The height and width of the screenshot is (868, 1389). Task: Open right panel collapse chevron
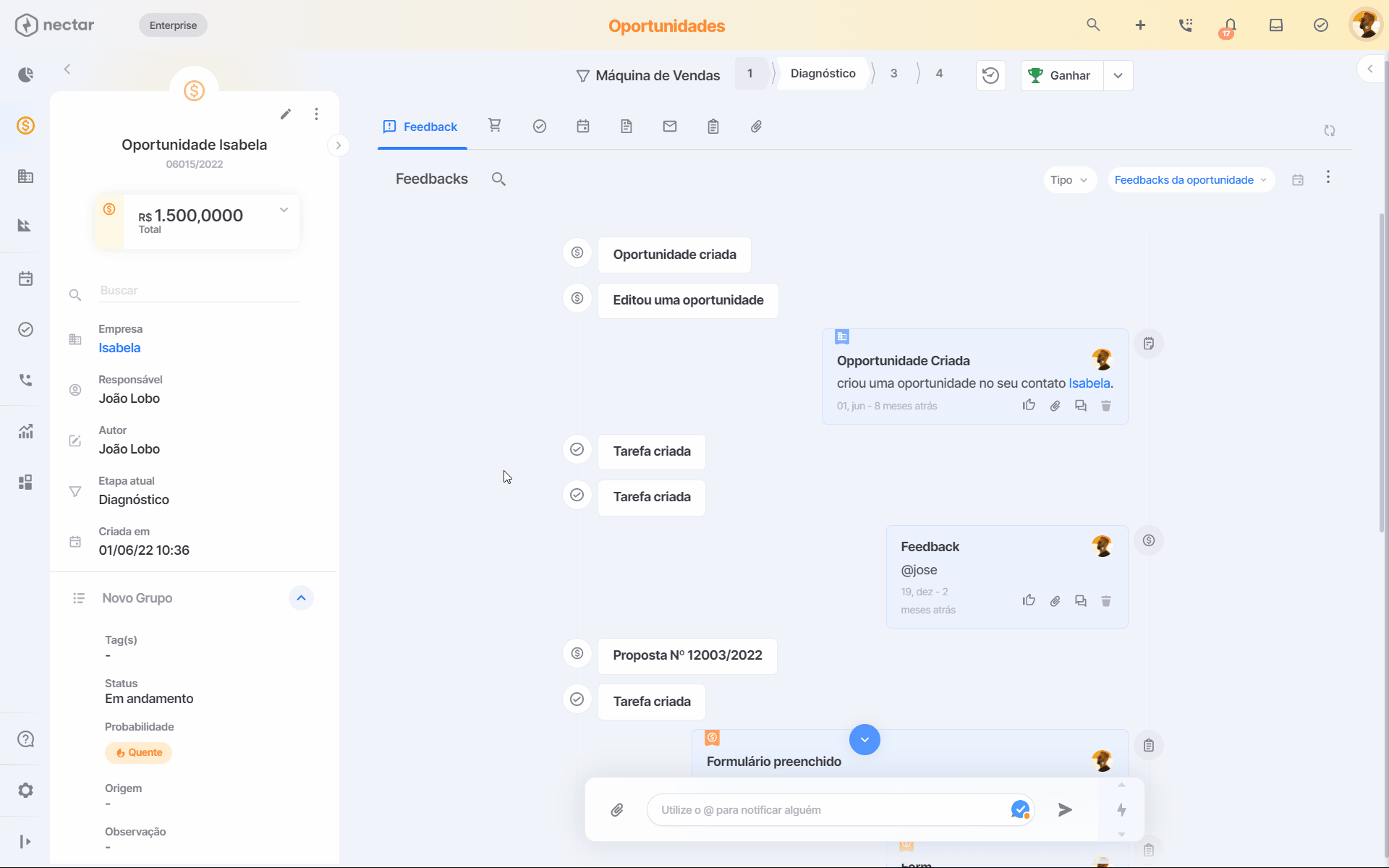click(1369, 69)
